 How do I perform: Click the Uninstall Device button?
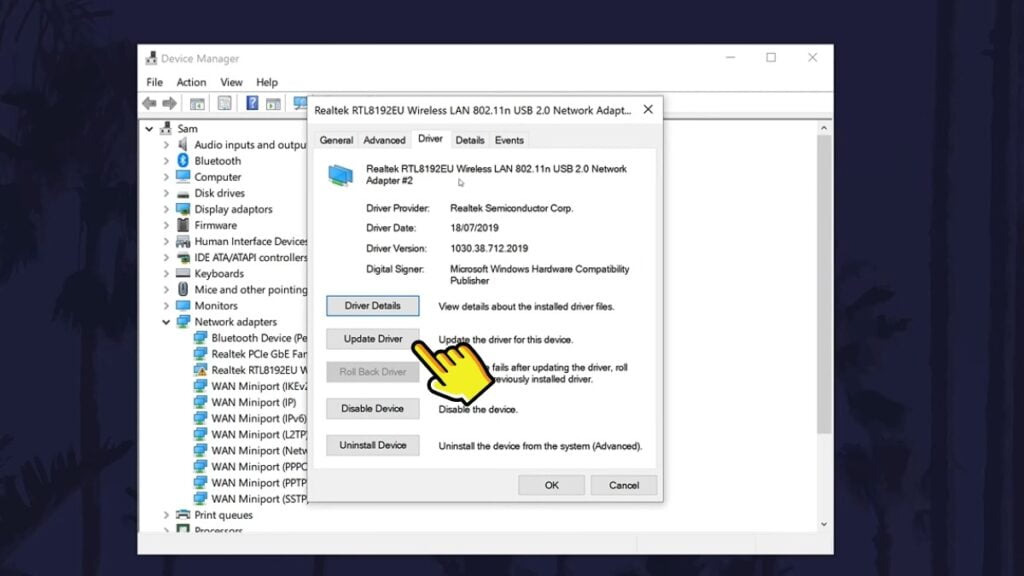pyautogui.click(x=373, y=445)
